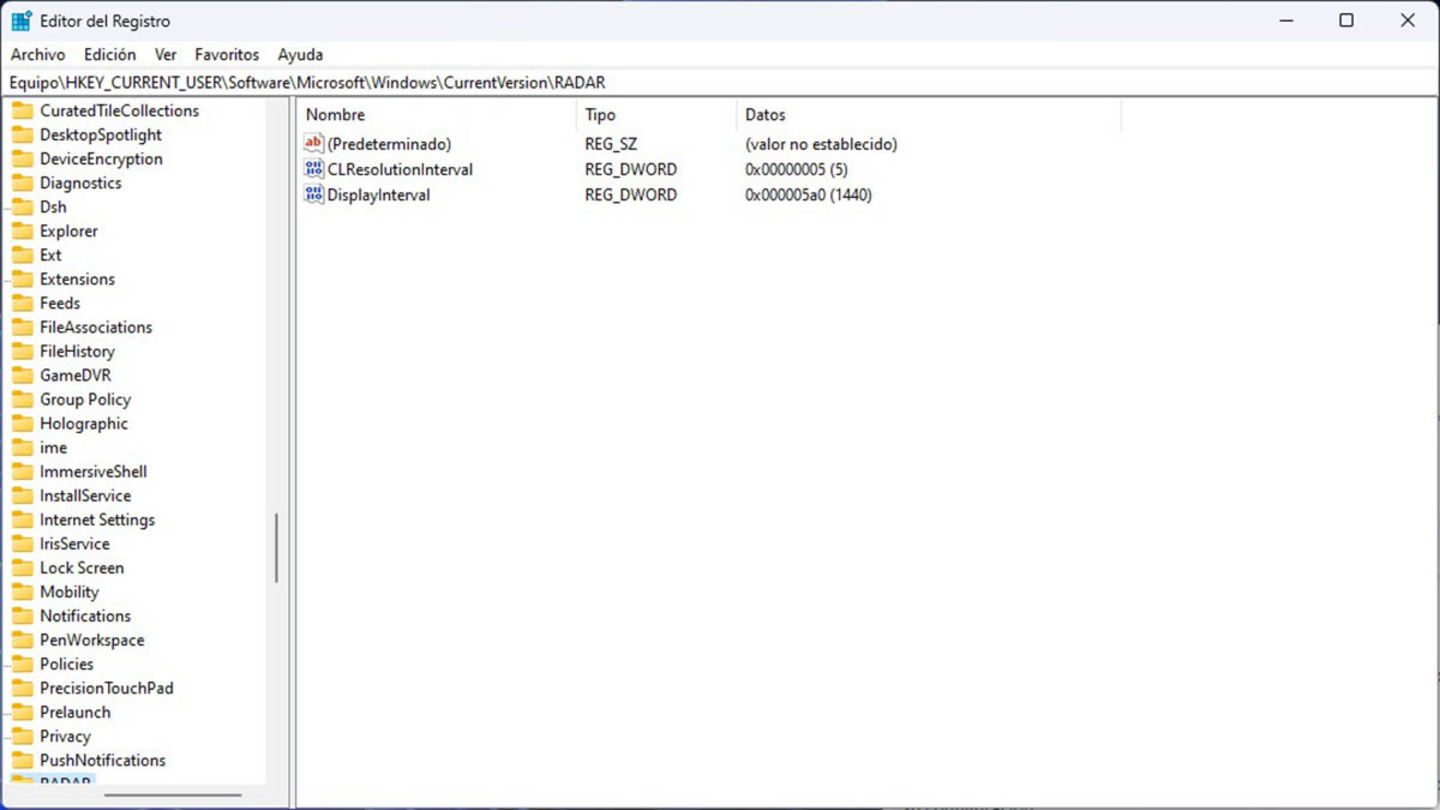
Task: Click the CuratedTileCollections folder icon
Action: click(23, 111)
